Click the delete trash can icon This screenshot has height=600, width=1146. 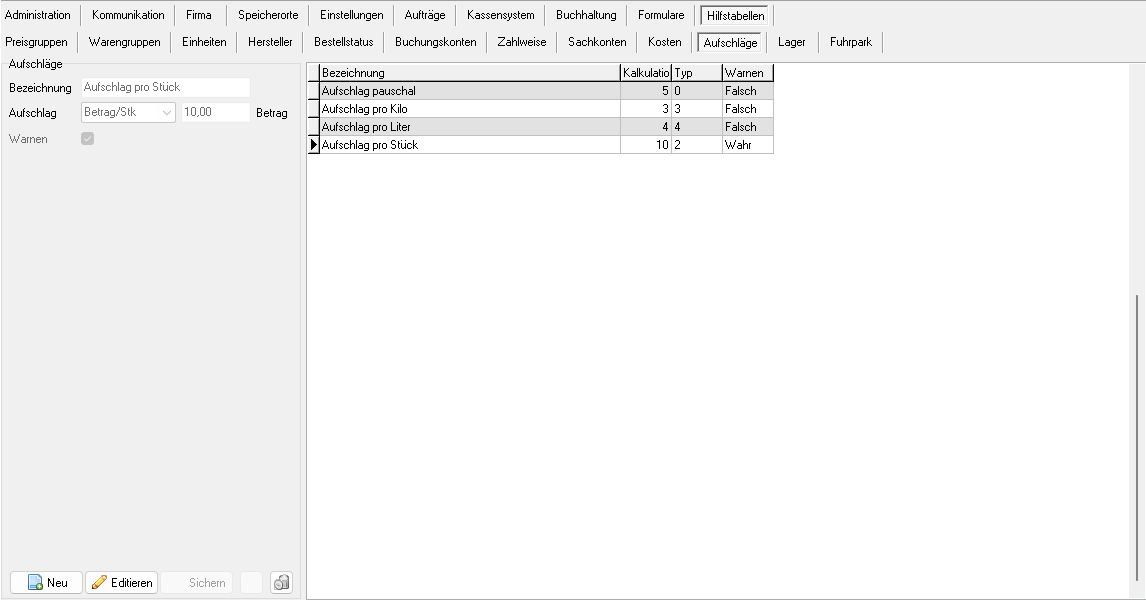click(x=281, y=582)
